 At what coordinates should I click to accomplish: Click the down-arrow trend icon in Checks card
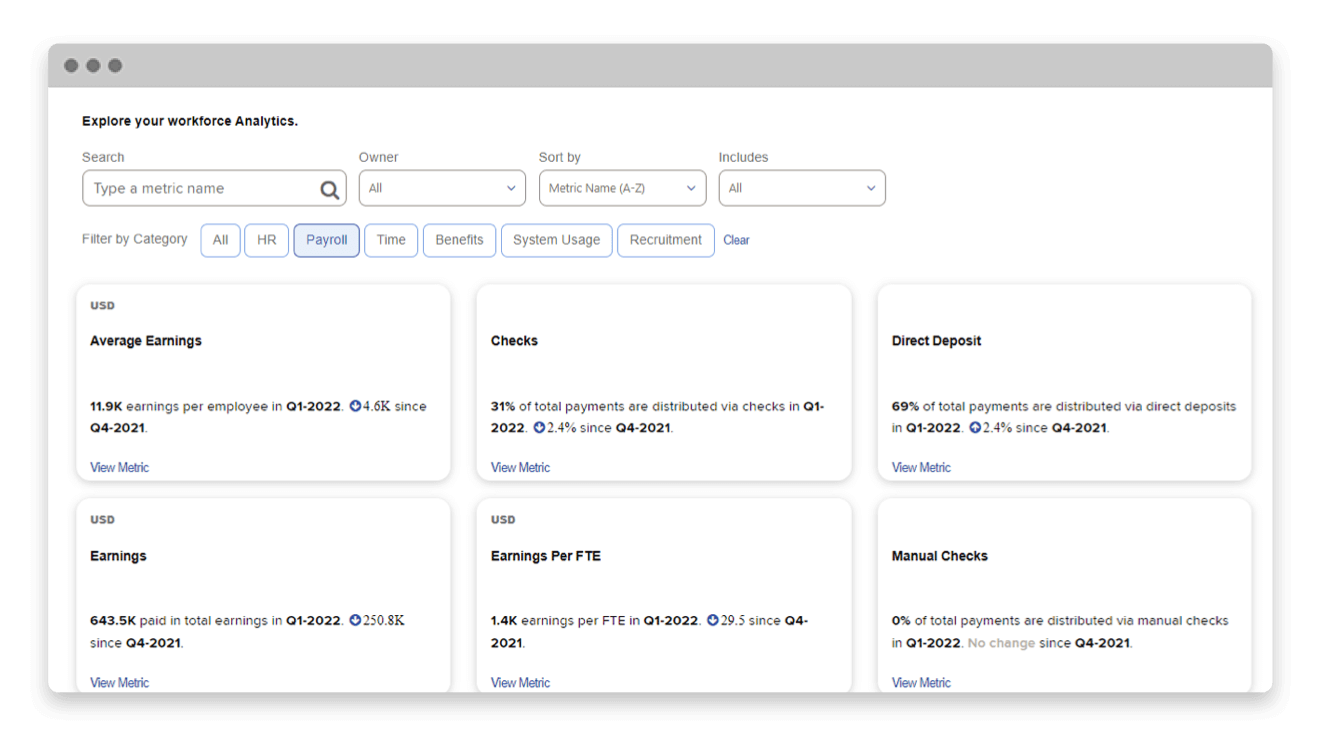click(539, 428)
